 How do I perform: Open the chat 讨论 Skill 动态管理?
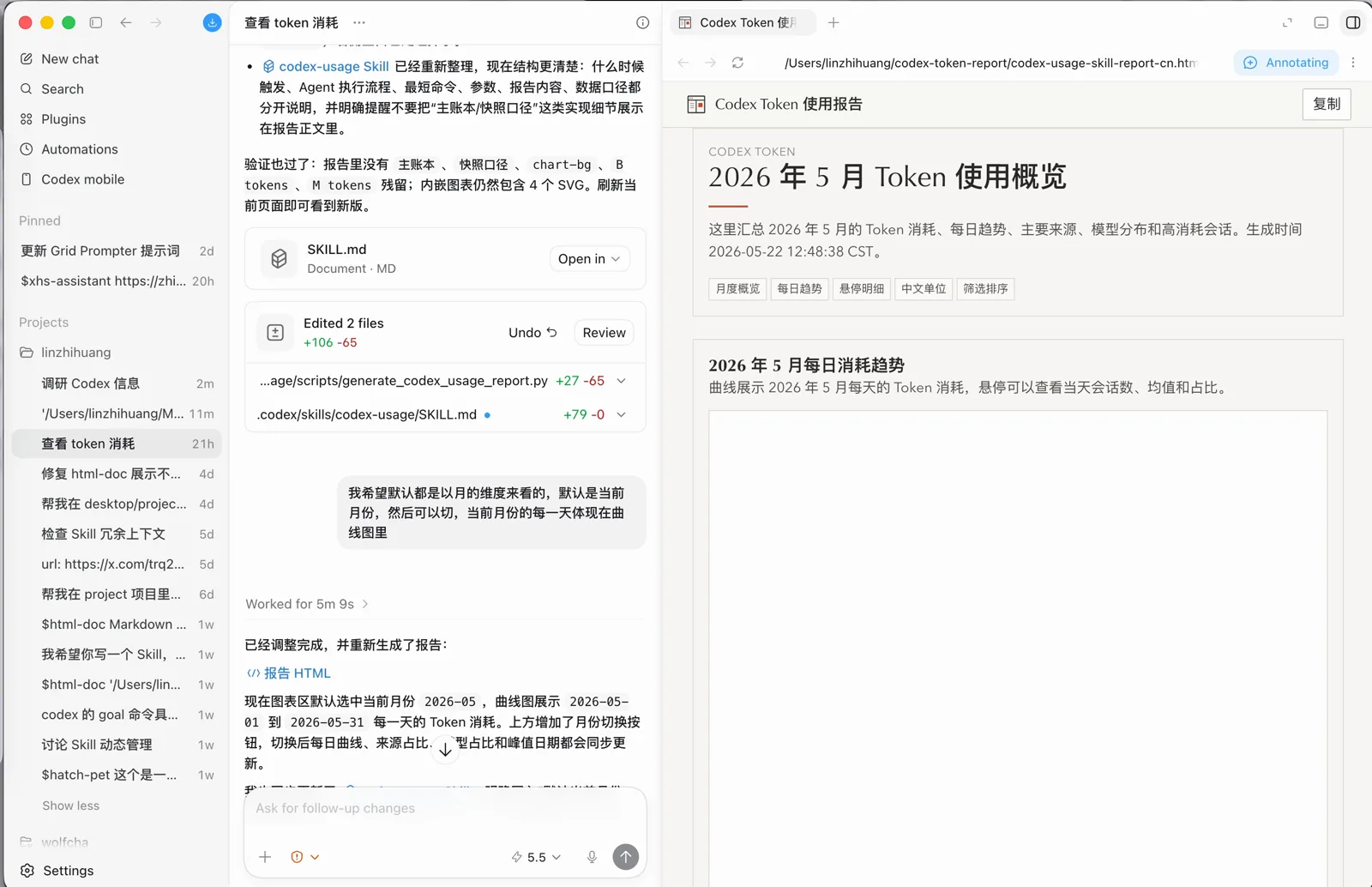pyautogui.click(x=117, y=745)
